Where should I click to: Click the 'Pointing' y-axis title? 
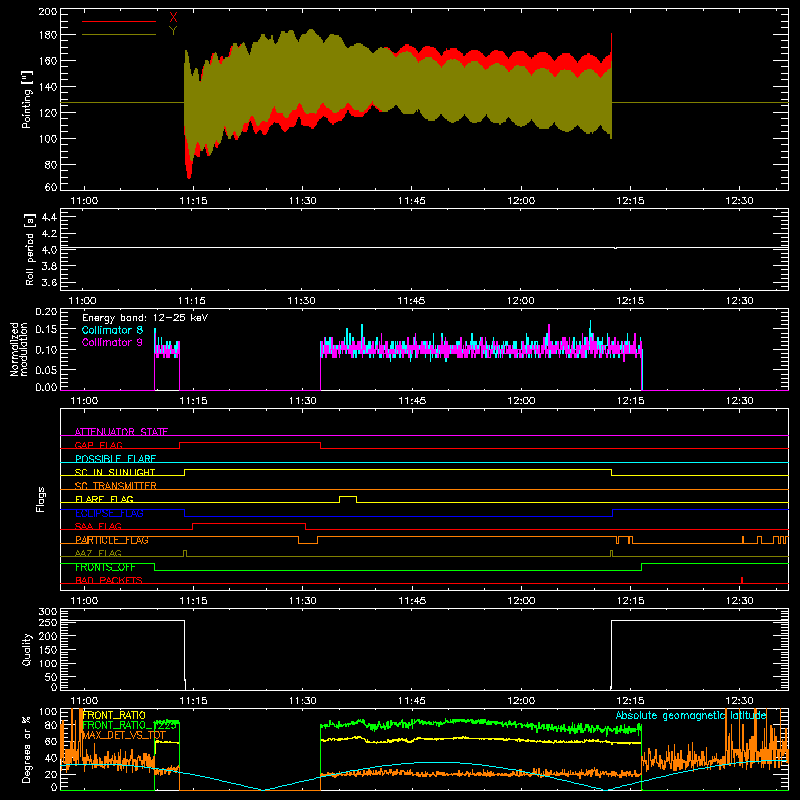point(26,99)
